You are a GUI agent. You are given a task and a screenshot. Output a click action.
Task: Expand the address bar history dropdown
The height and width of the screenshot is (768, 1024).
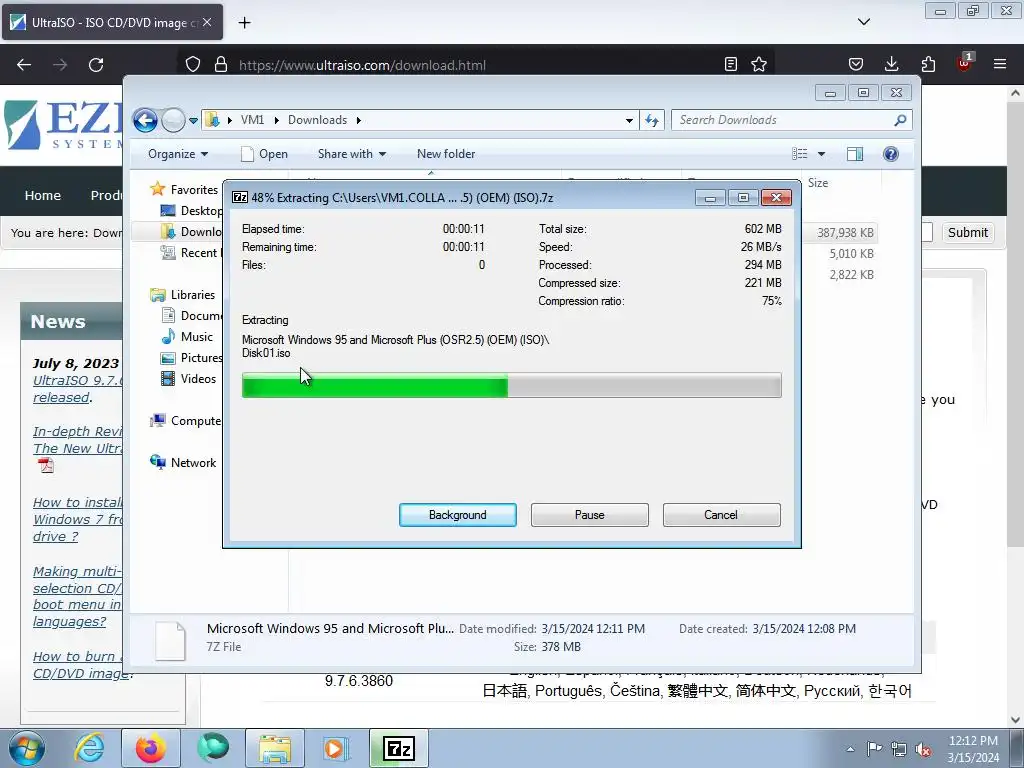[629, 120]
